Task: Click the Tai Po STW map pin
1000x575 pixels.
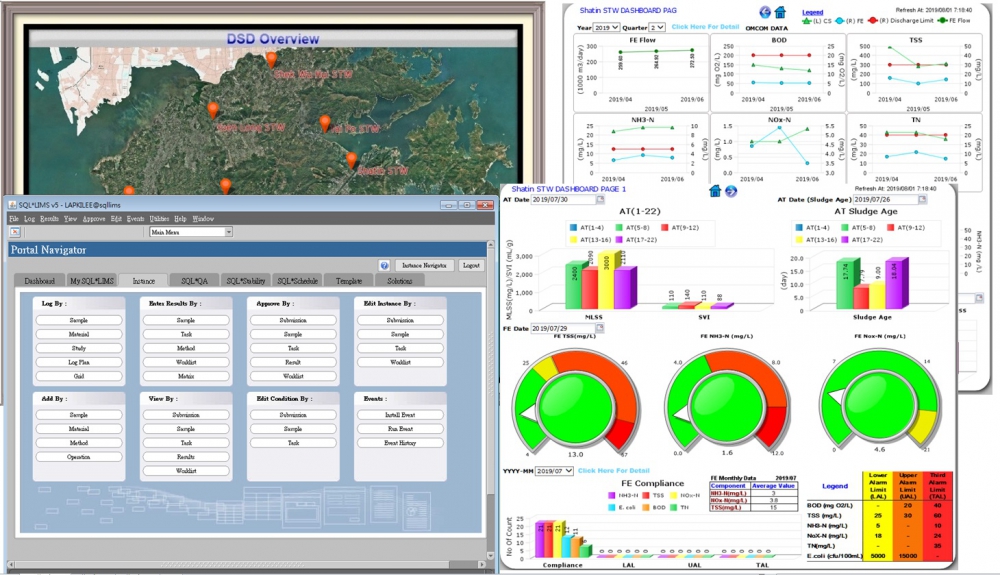Action: point(325,122)
